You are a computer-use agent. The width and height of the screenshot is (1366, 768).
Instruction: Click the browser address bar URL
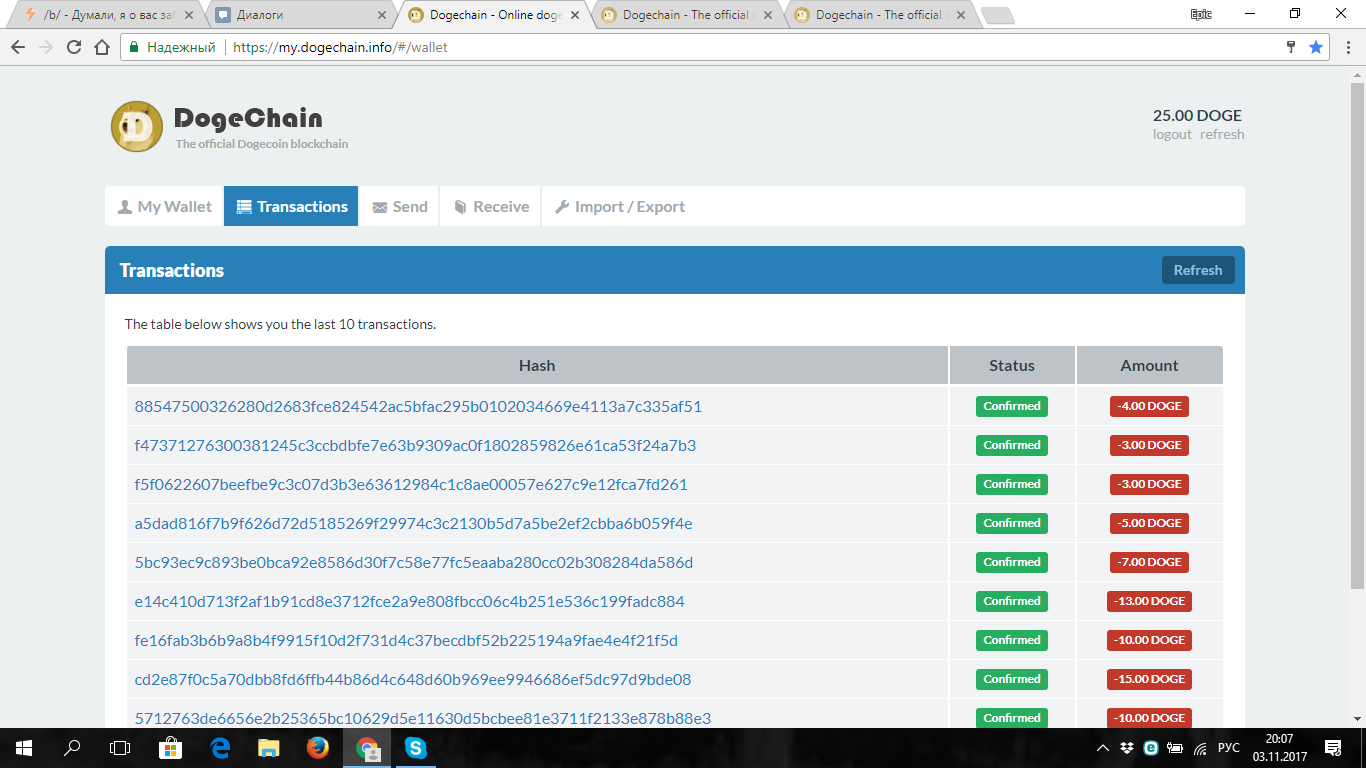[340, 47]
